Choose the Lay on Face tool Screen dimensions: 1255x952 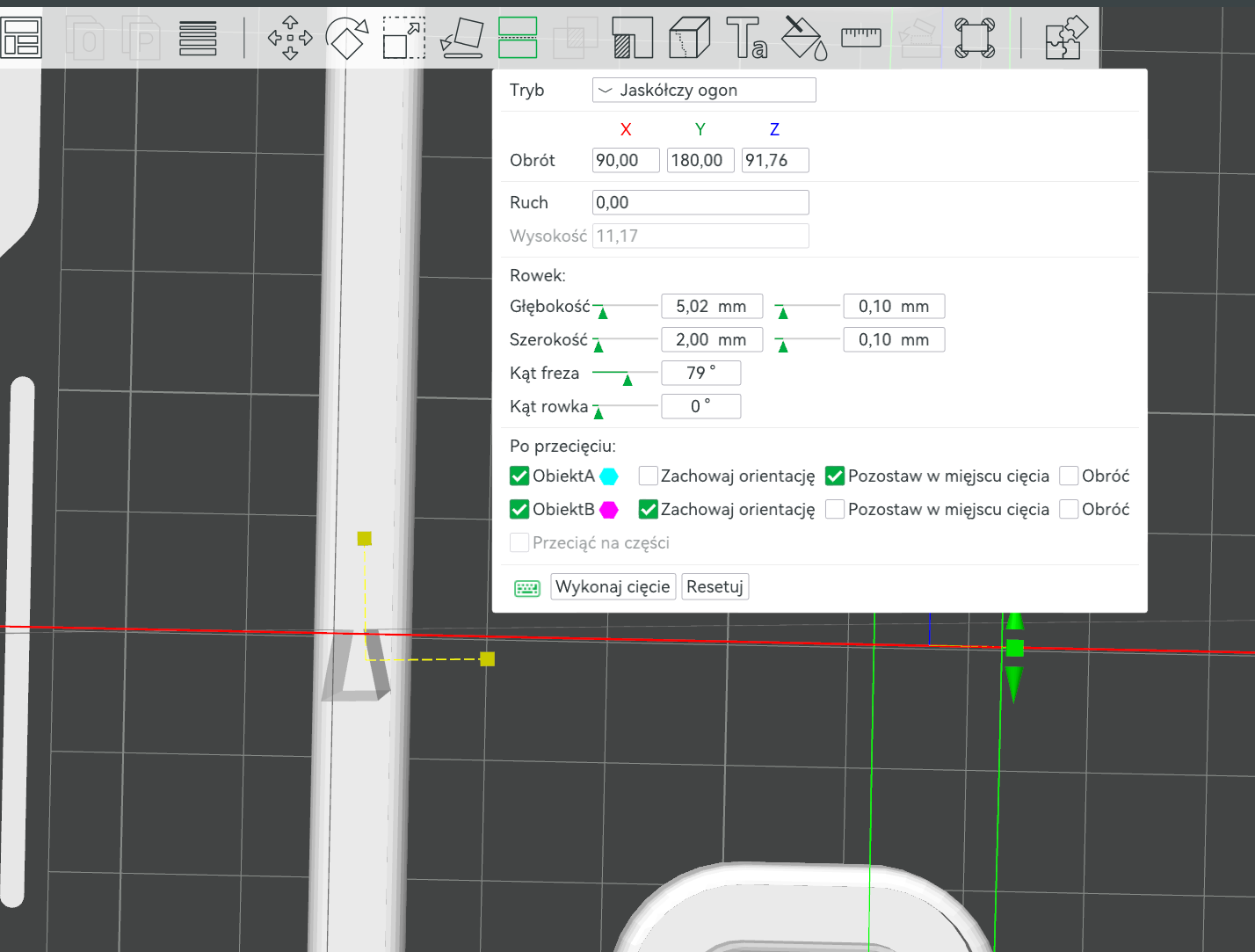point(462,38)
